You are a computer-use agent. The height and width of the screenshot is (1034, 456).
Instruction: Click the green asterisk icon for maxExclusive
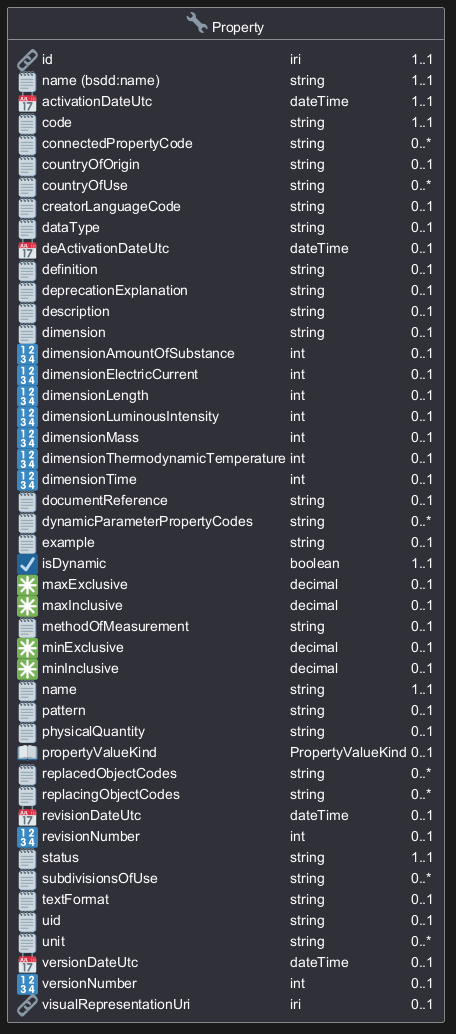pyautogui.click(x=27, y=585)
